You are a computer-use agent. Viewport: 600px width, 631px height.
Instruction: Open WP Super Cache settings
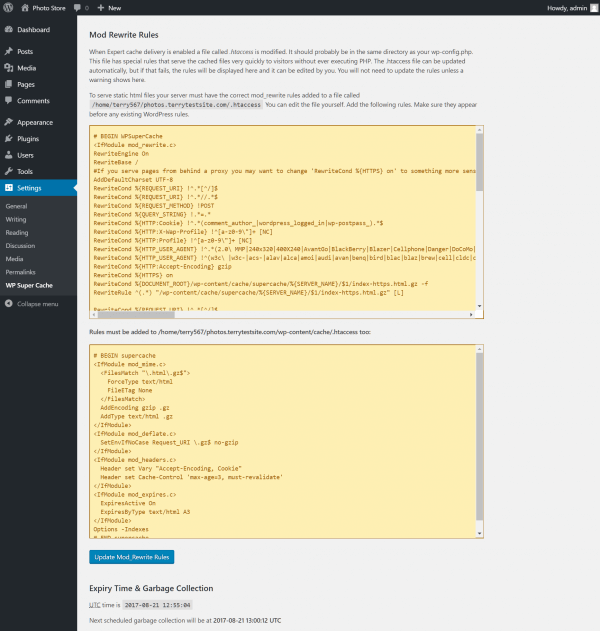pyautogui.click(x=29, y=285)
